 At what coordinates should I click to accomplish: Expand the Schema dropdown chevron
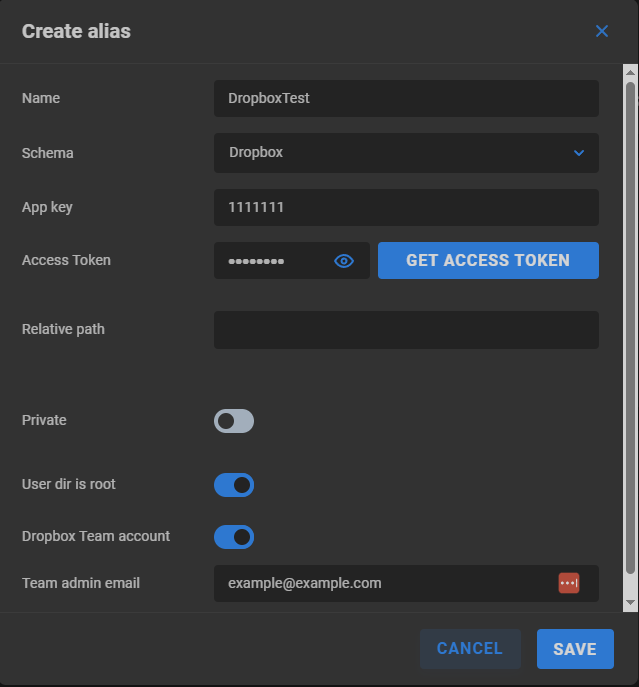point(579,153)
